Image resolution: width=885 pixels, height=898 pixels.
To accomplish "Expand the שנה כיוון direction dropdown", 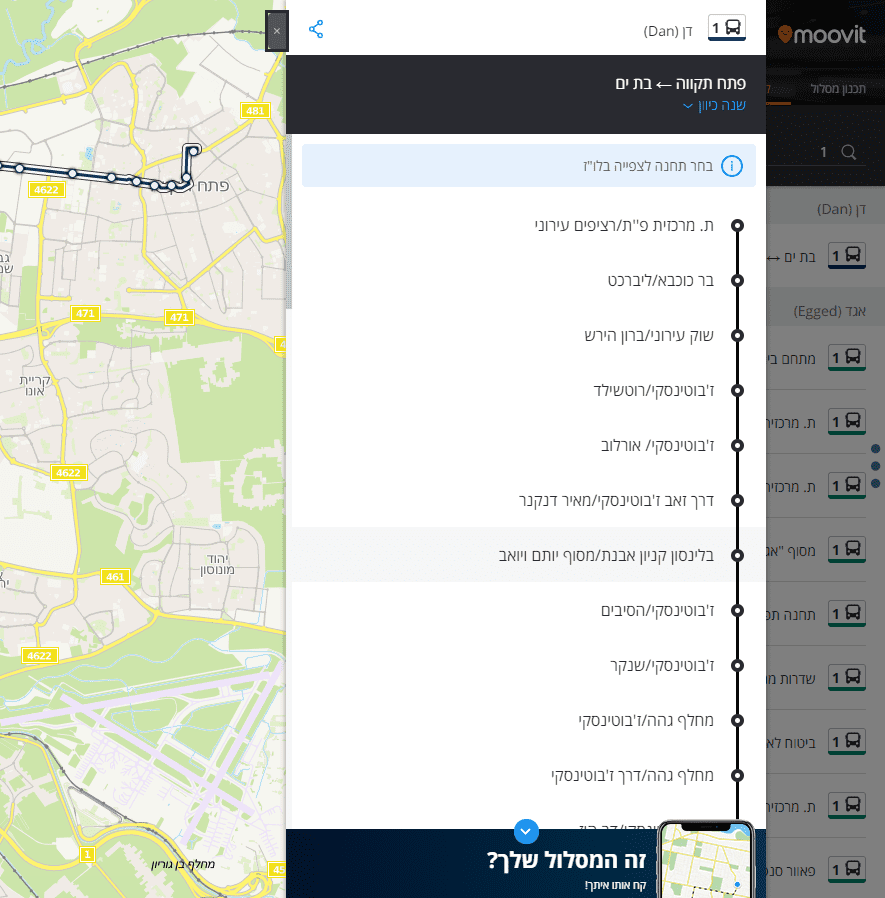I will pos(714,105).
